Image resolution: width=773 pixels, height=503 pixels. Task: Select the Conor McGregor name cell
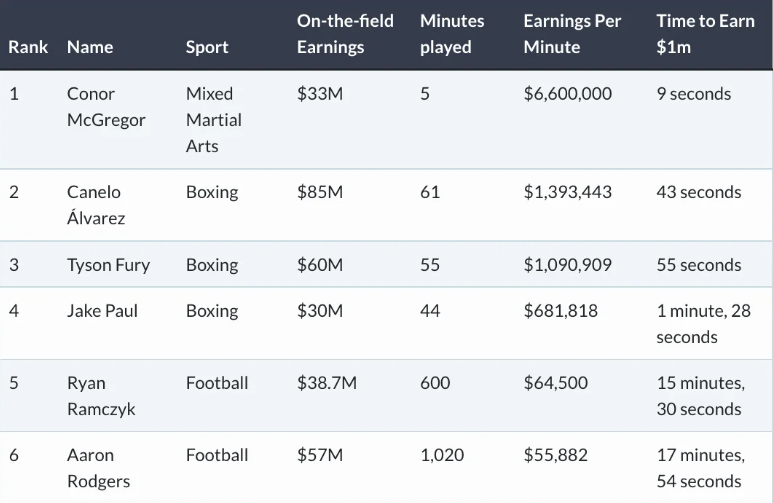tap(106, 107)
